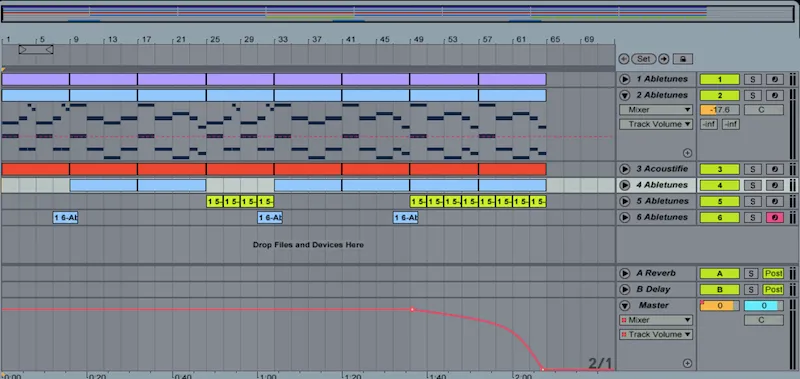Viewport: 800px width, 379px height.
Task: Solo track 5 Abletunes
Action: (752, 201)
